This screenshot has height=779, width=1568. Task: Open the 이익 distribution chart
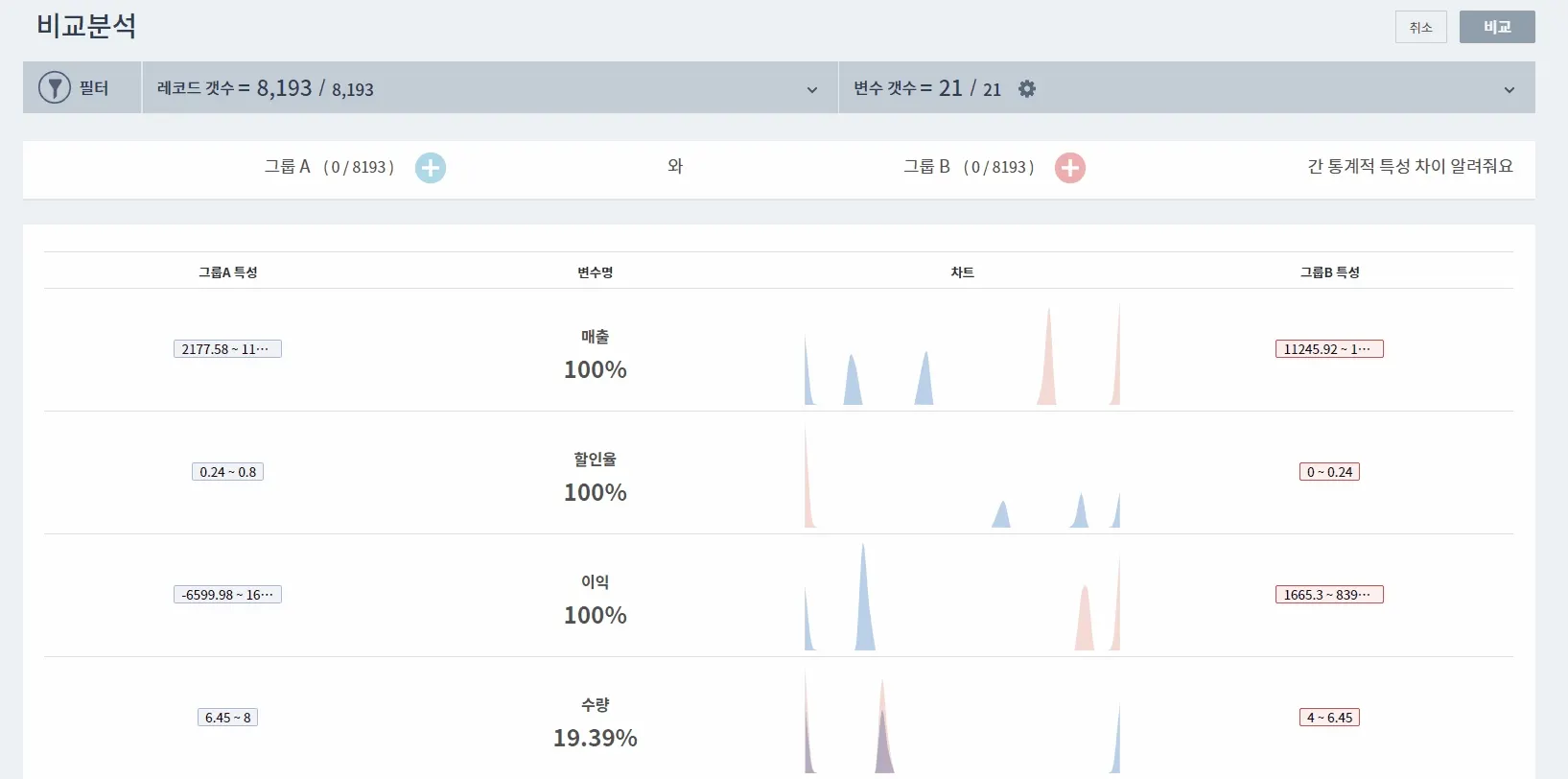coord(962,597)
